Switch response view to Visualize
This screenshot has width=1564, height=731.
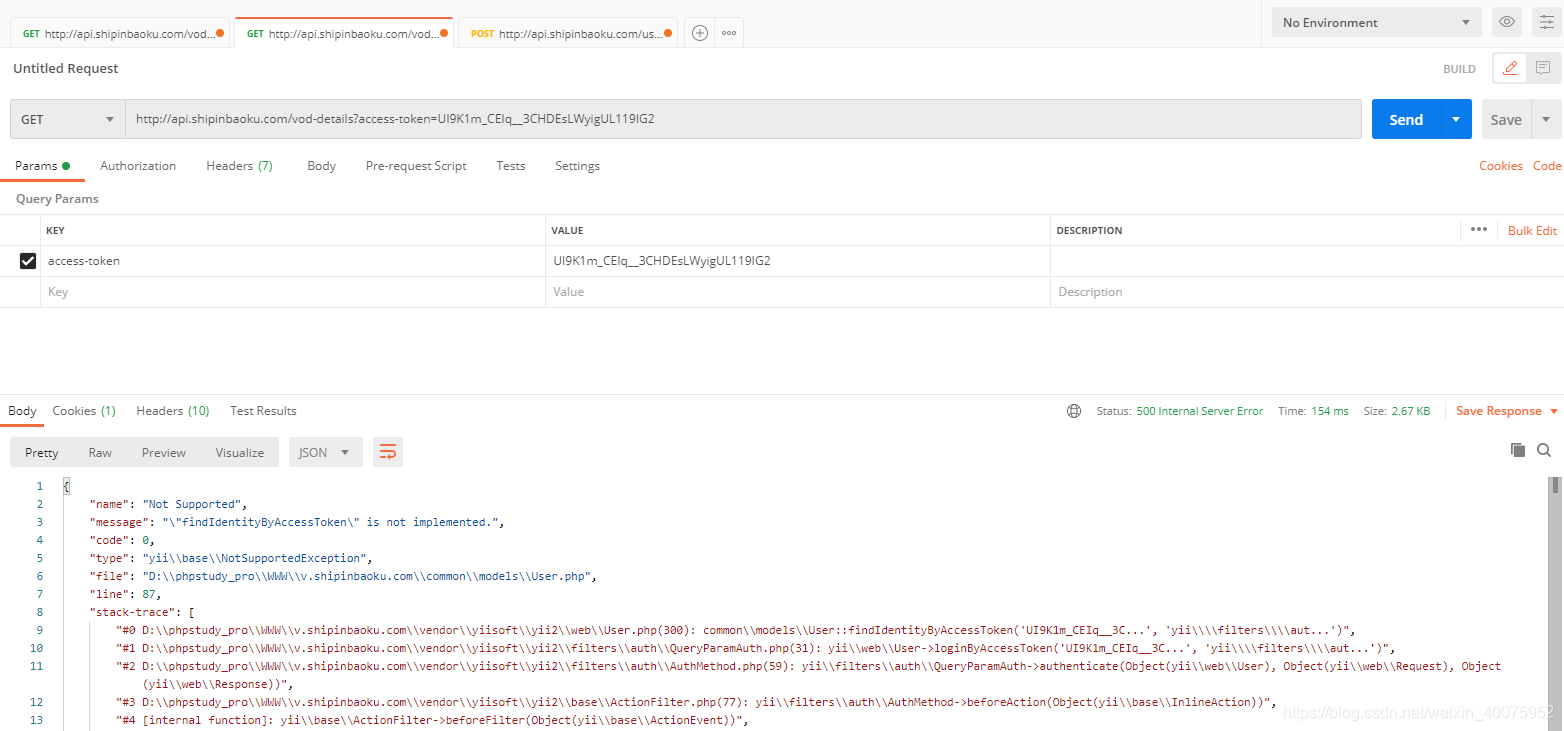(x=240, y=452)
